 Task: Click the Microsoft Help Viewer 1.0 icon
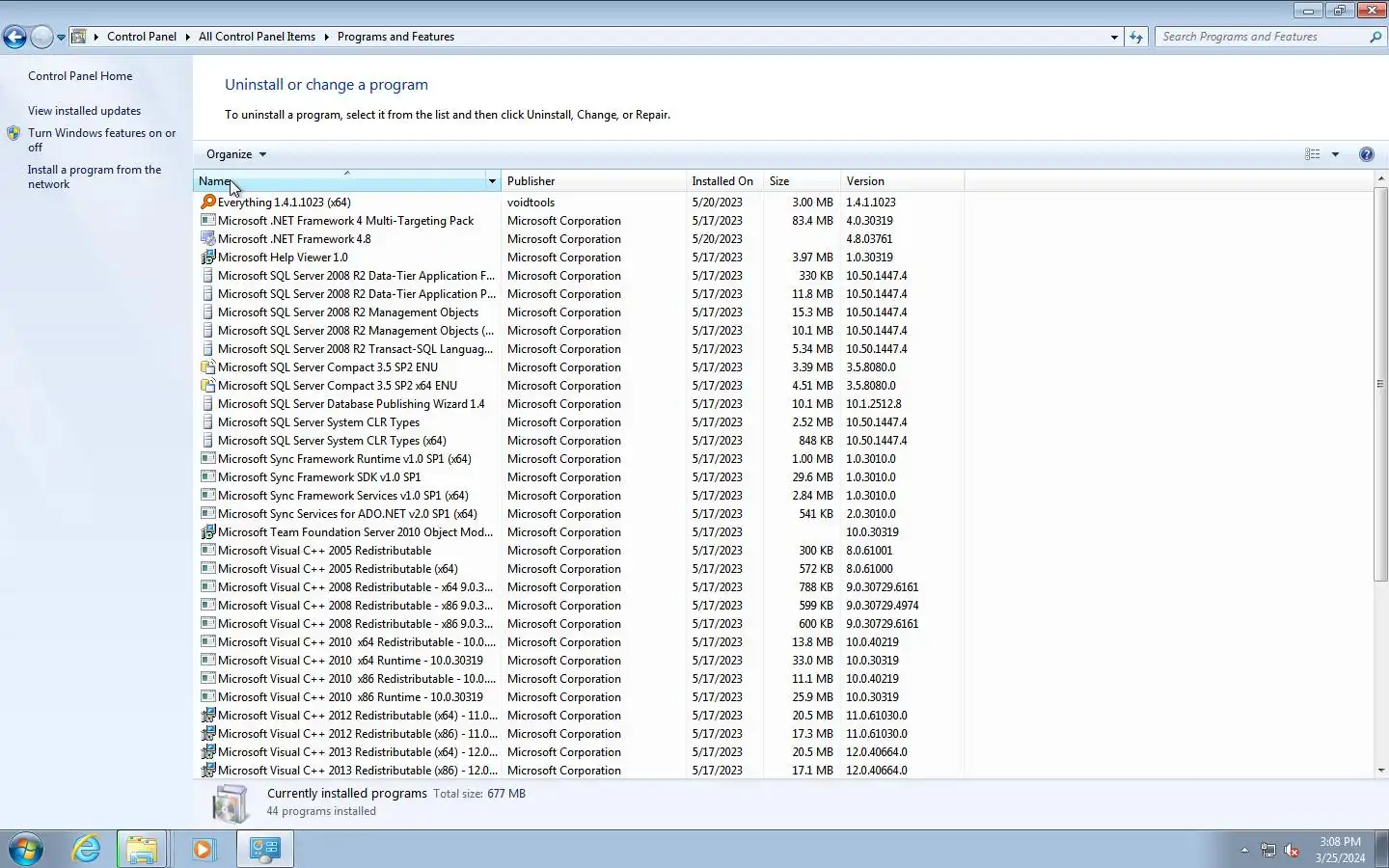207,258
